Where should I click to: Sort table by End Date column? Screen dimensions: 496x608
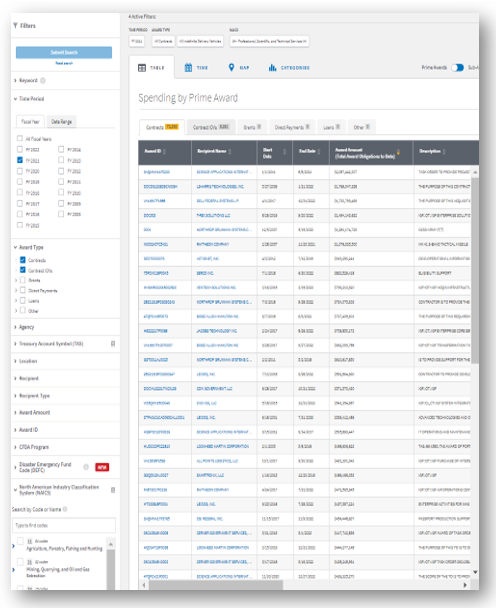click(319, 151)
